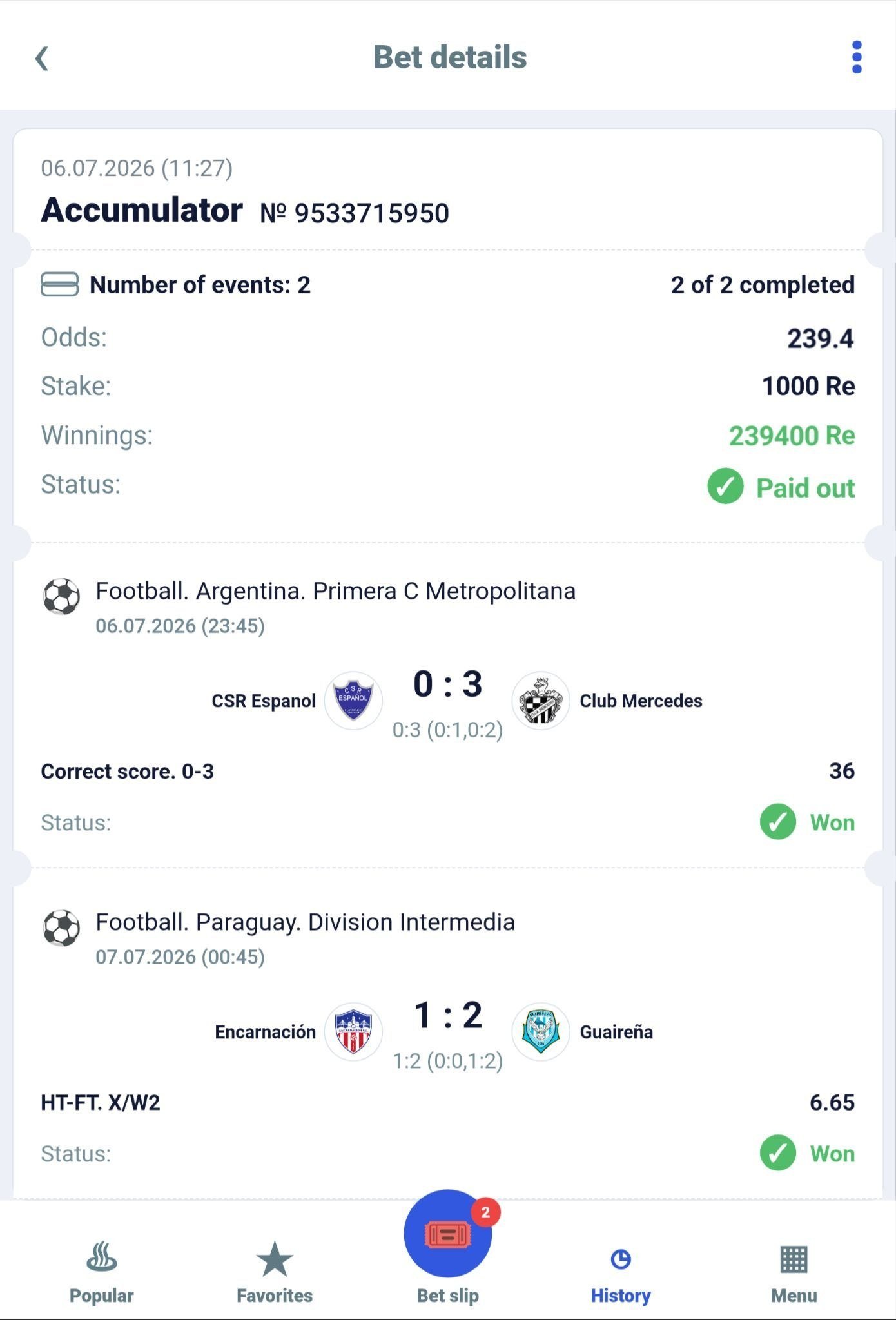Viewport: 896px width, 1320px height.
Task: Open the three-dot options menu
Action: pyautogui.click(x=857, y=57)
